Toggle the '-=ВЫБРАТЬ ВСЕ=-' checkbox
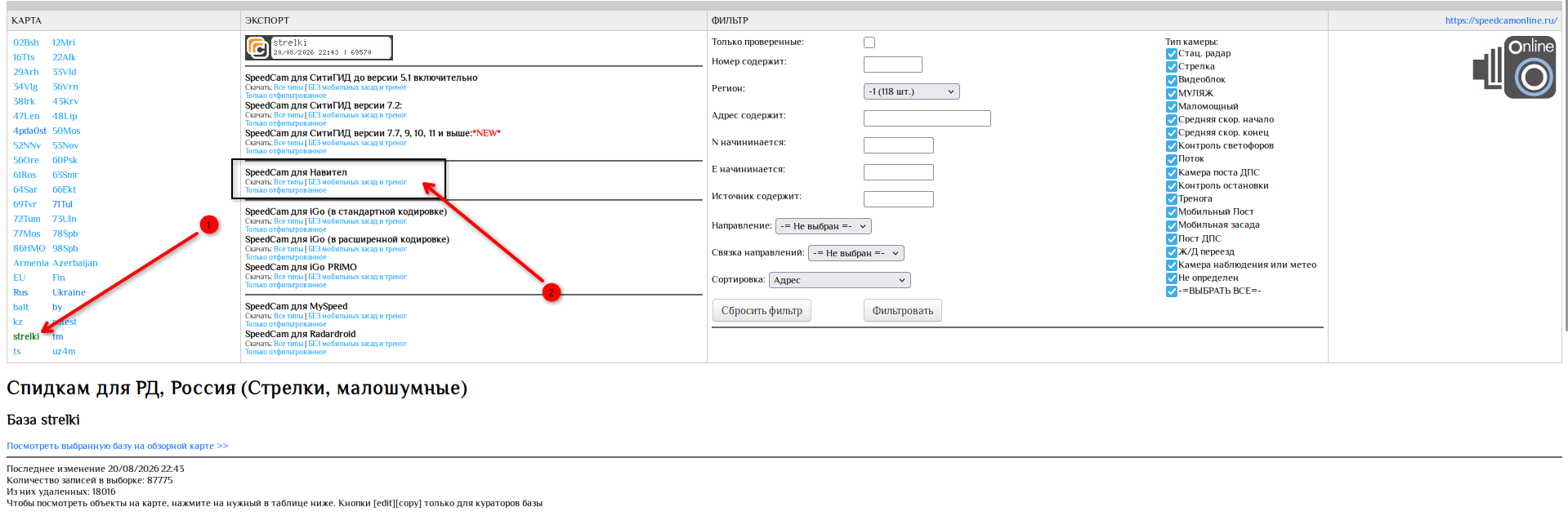The height and width of the screenshot is (516, 1568). 1172,291
